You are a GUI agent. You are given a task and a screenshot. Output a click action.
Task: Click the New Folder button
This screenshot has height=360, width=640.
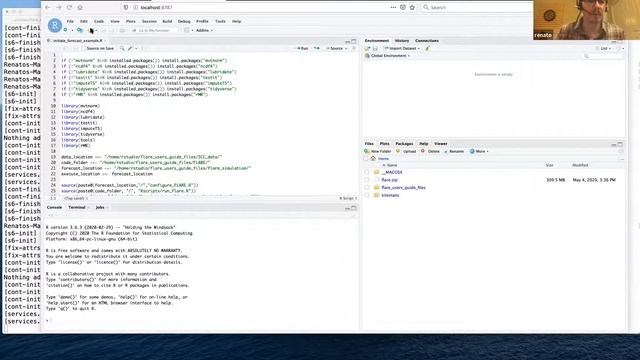pos(378,151)
